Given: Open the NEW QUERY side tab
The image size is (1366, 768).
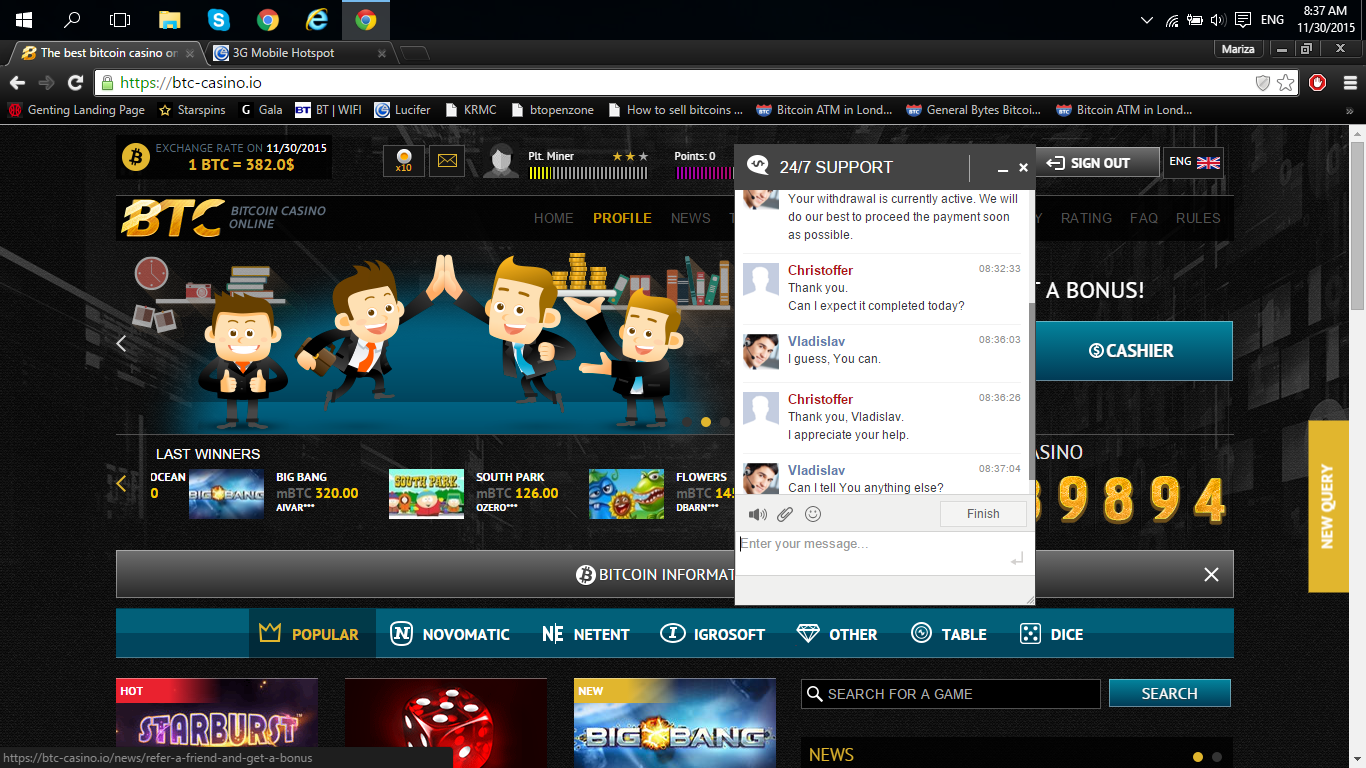Looking at the screenshot, I should [x=1329, y=506].
